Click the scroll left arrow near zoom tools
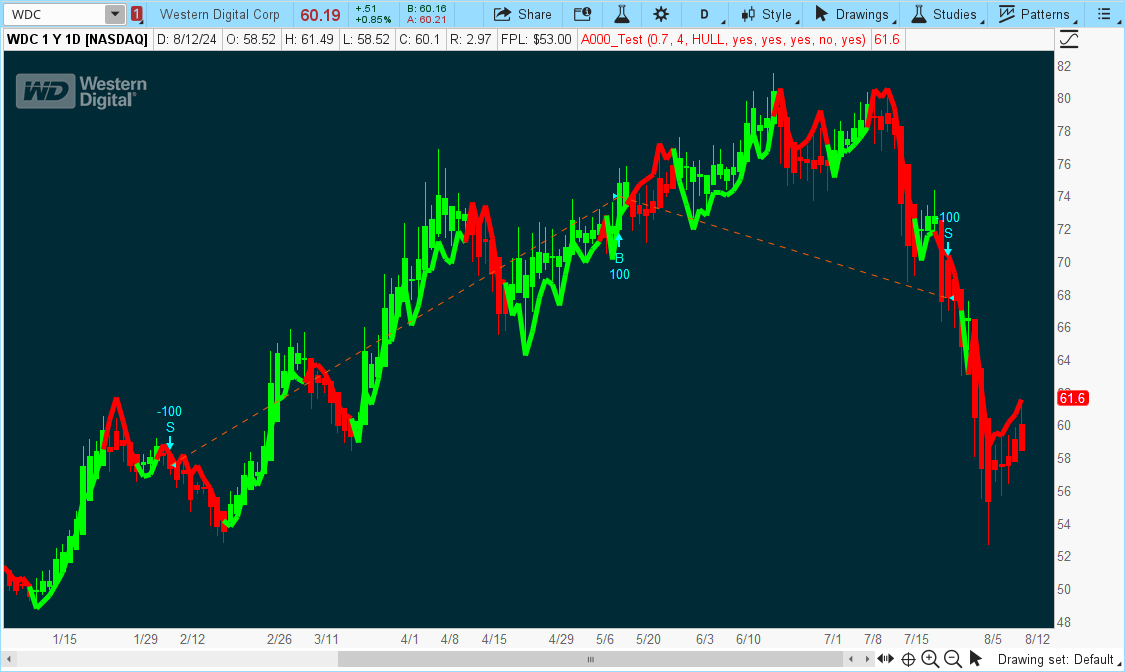1125x672 pixels. point(851,659)
